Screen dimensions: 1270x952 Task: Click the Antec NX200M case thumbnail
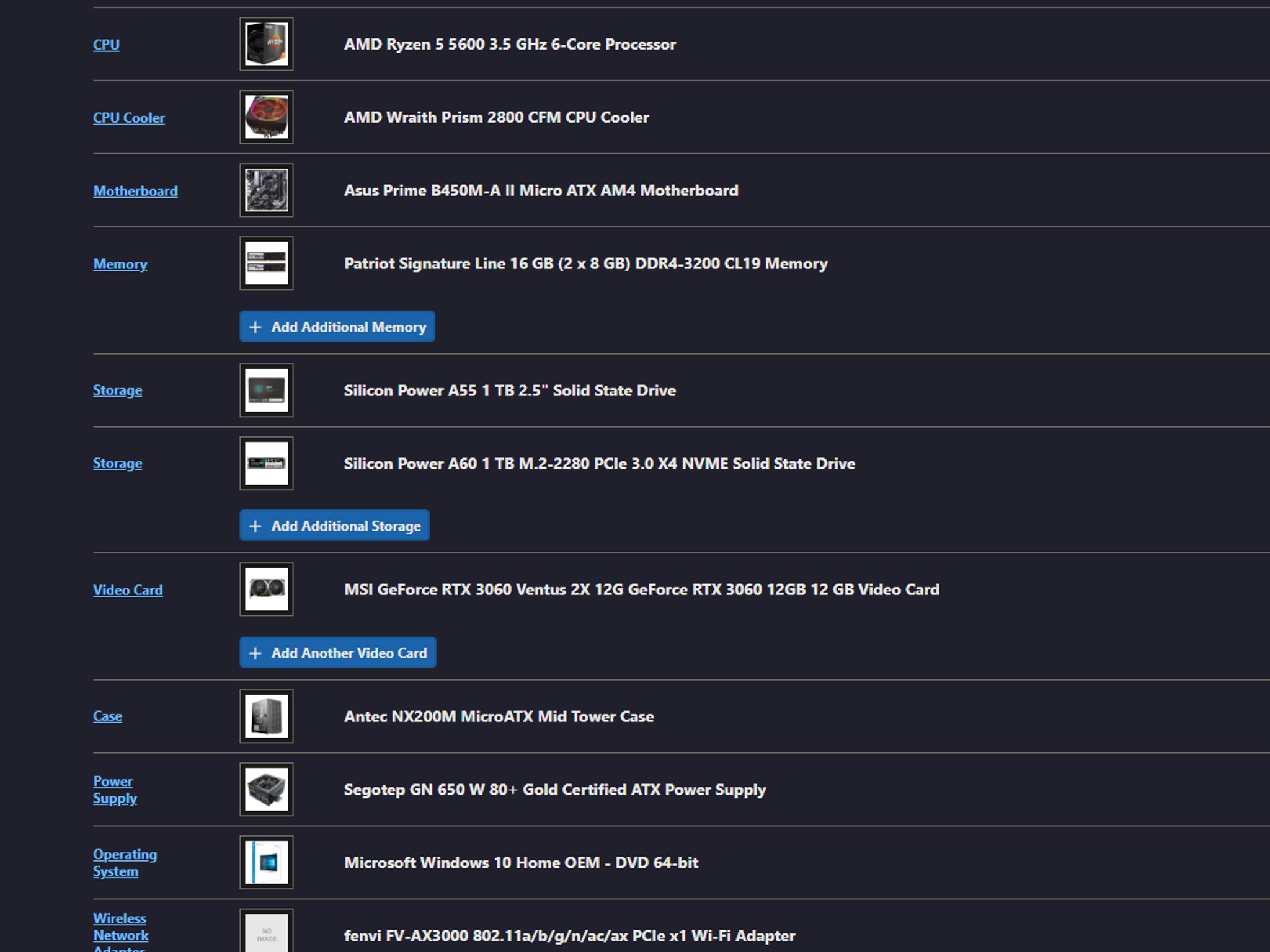(x=267, y=716)
